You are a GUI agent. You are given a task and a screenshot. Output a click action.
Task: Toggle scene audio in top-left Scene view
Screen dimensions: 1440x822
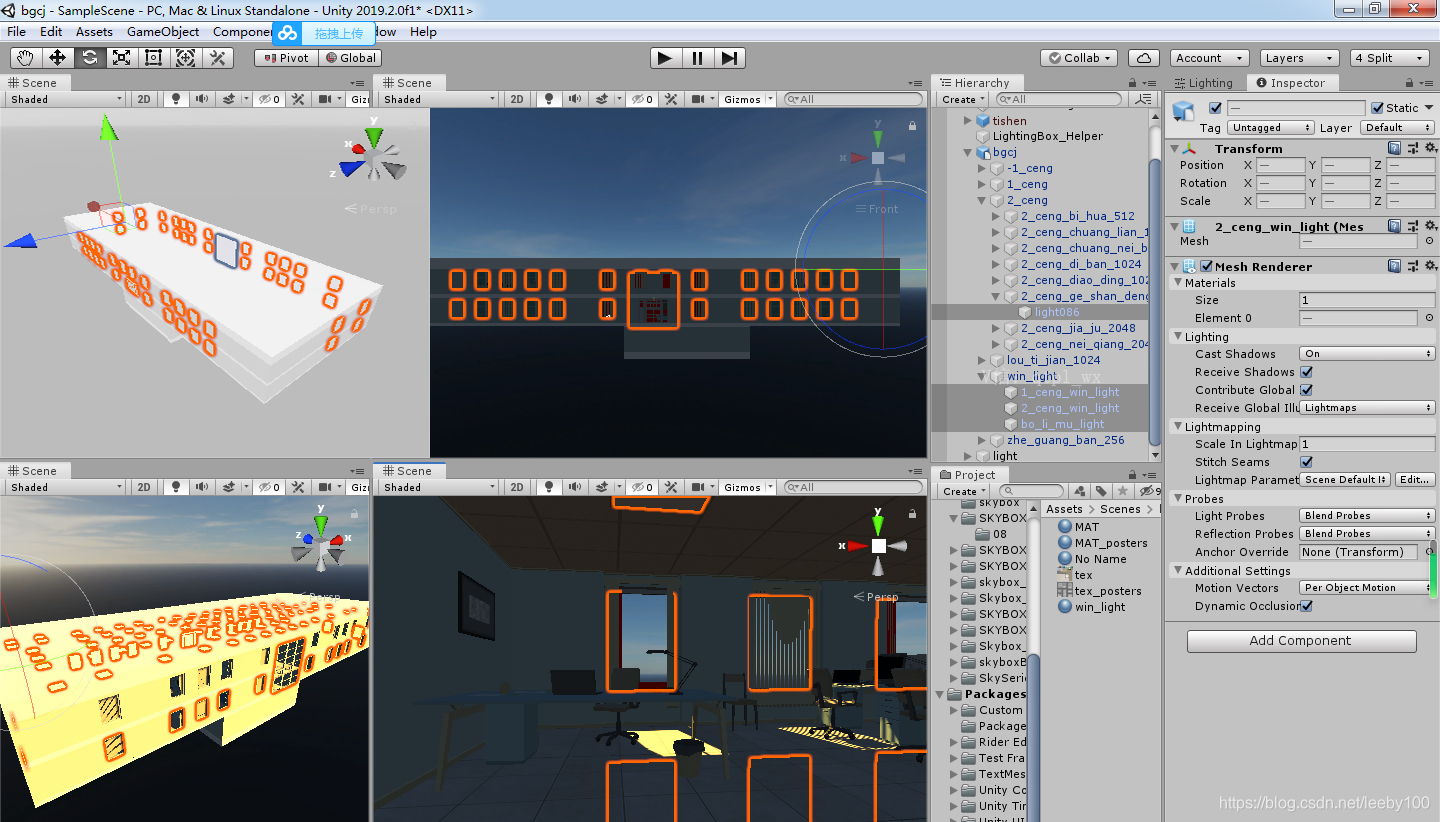coord(203,99)
